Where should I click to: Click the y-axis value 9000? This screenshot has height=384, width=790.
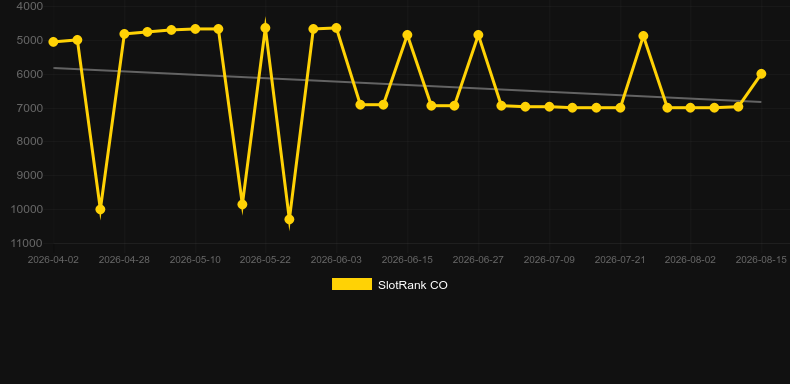(x=30, y=176)
